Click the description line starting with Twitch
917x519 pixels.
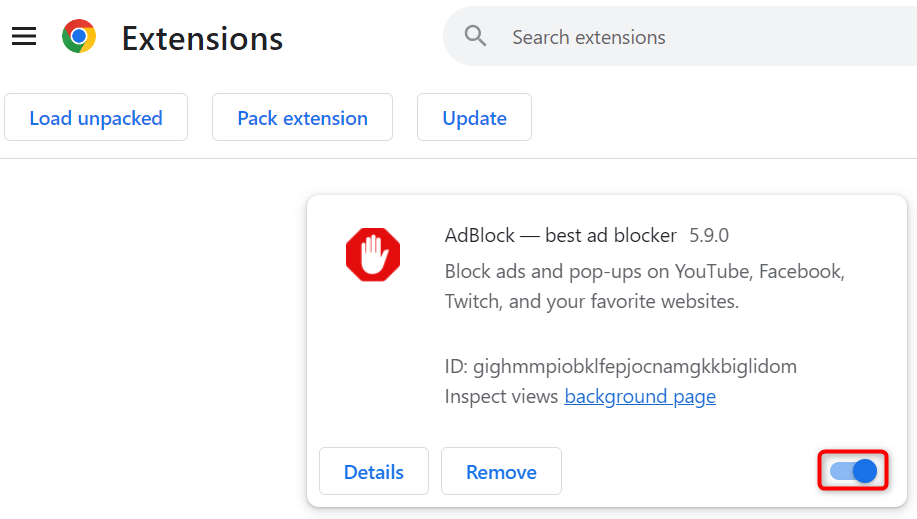[x=591, y=301]
